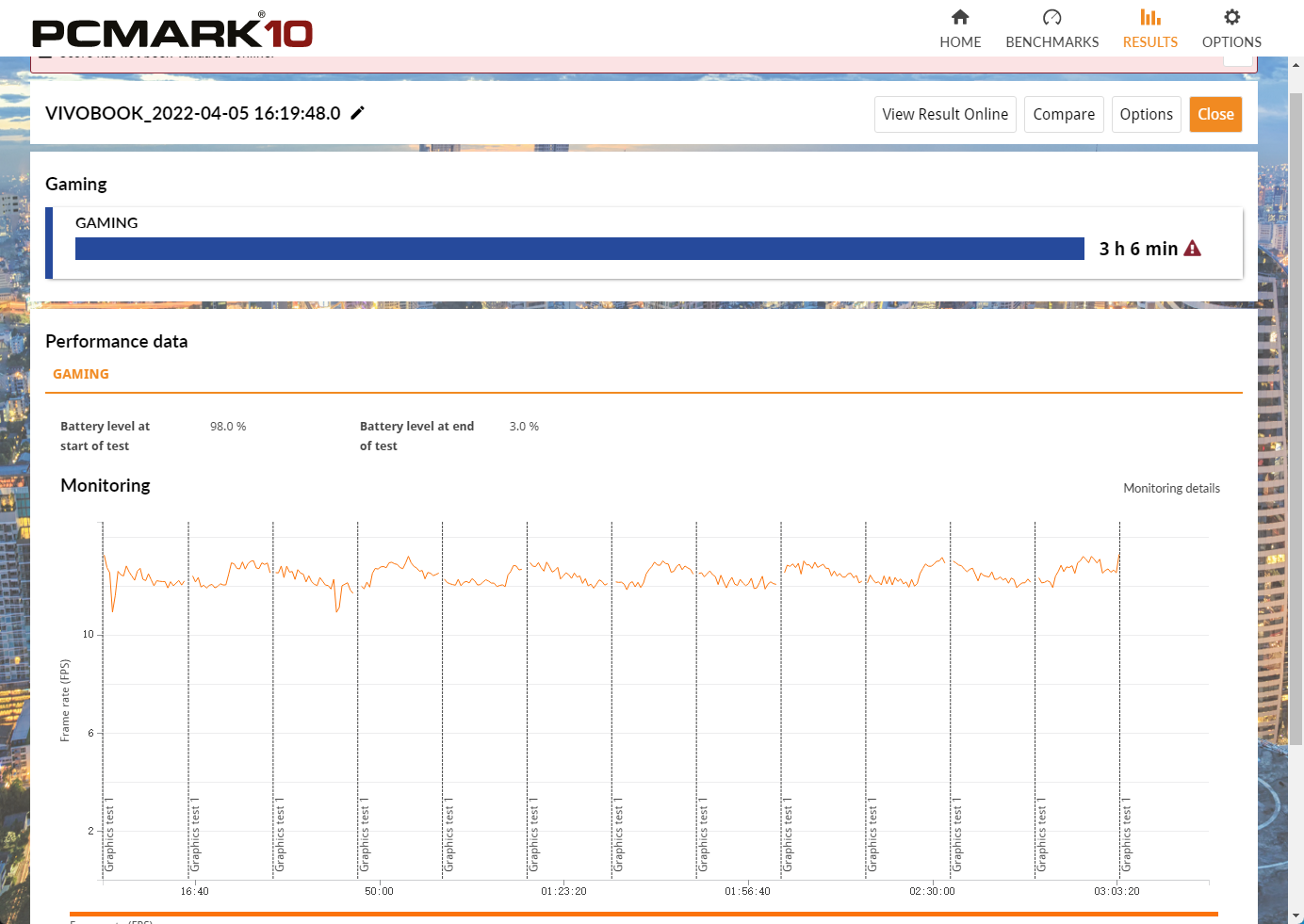
Task: Open the result Options button
Action: coord(1146,115)
